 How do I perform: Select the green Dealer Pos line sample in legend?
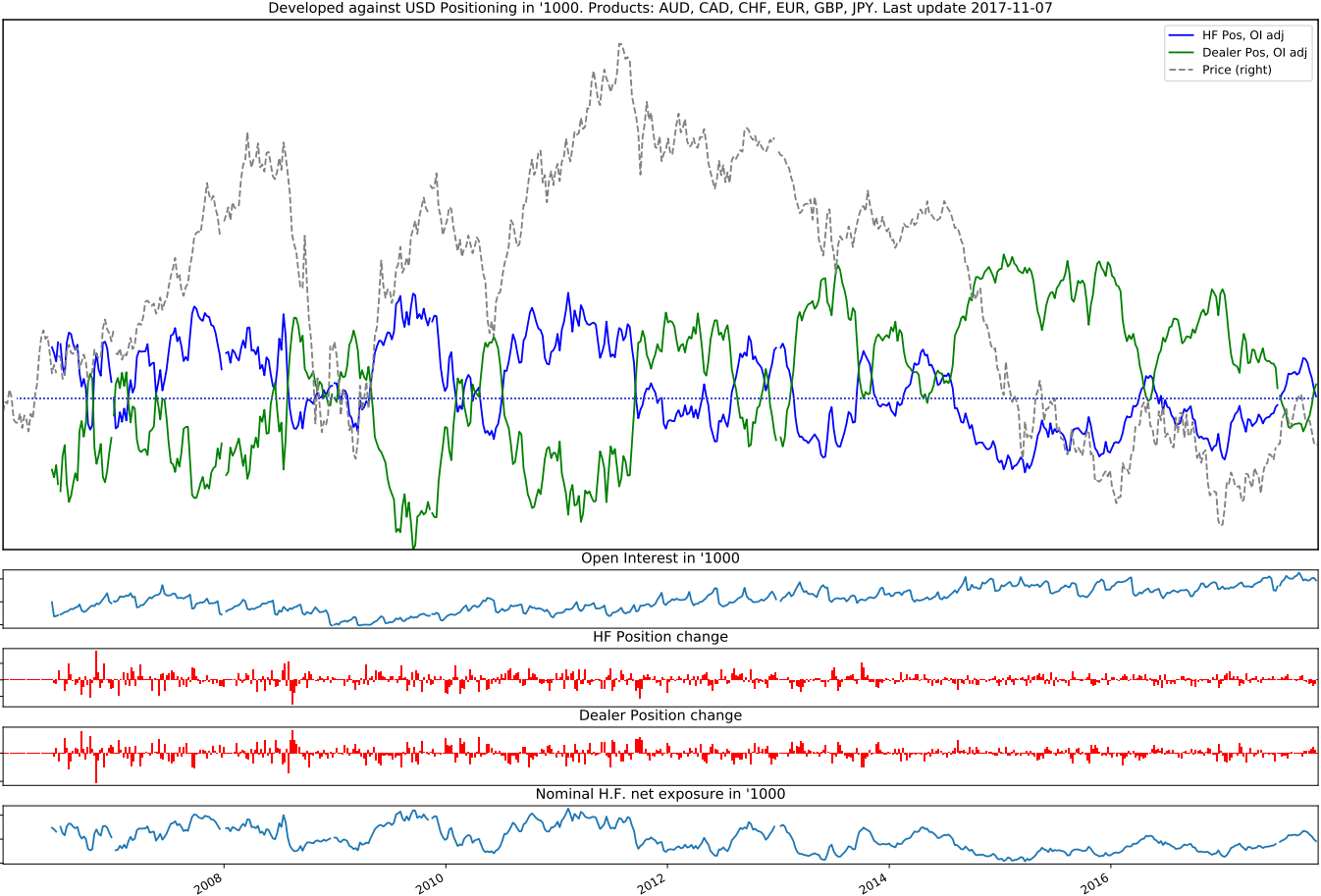pos(1184,53)
